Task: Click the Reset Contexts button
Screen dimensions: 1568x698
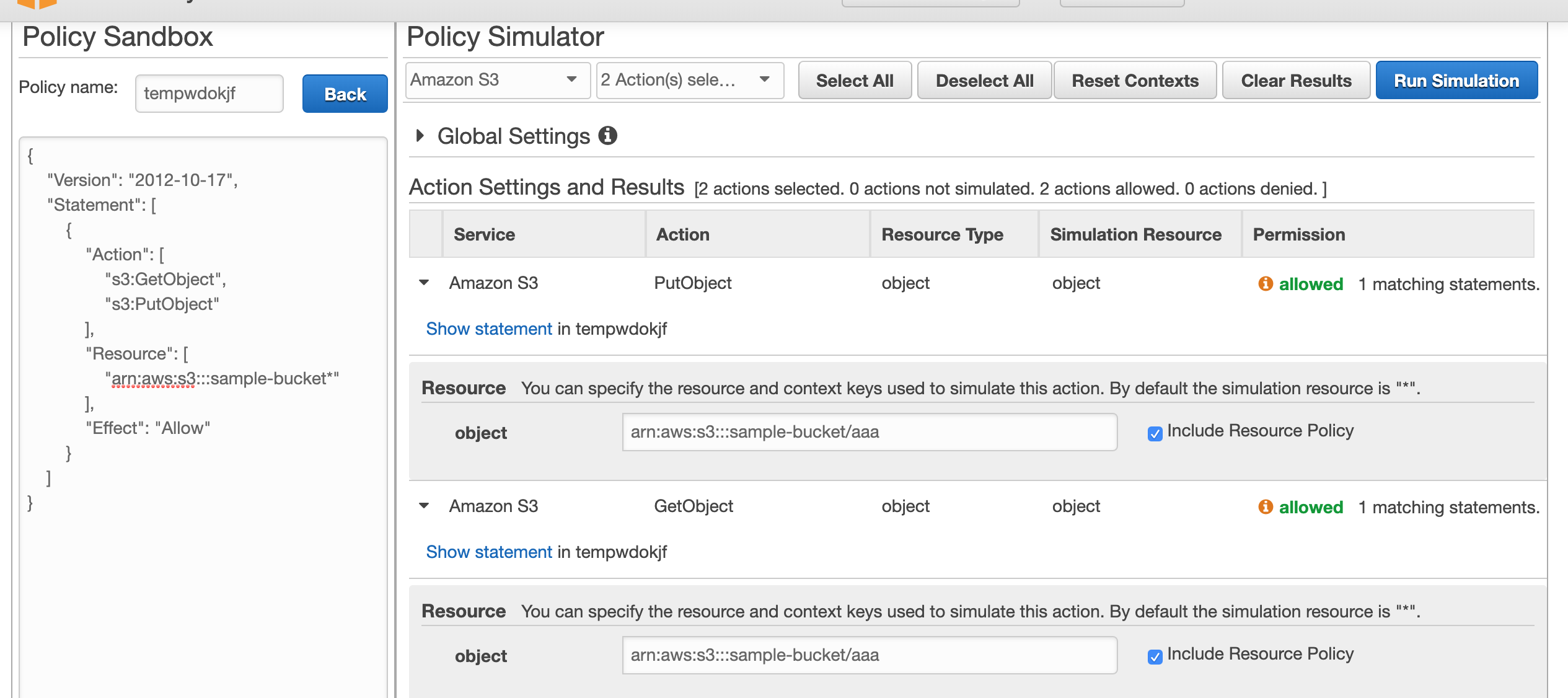Action: [1134, 81]
